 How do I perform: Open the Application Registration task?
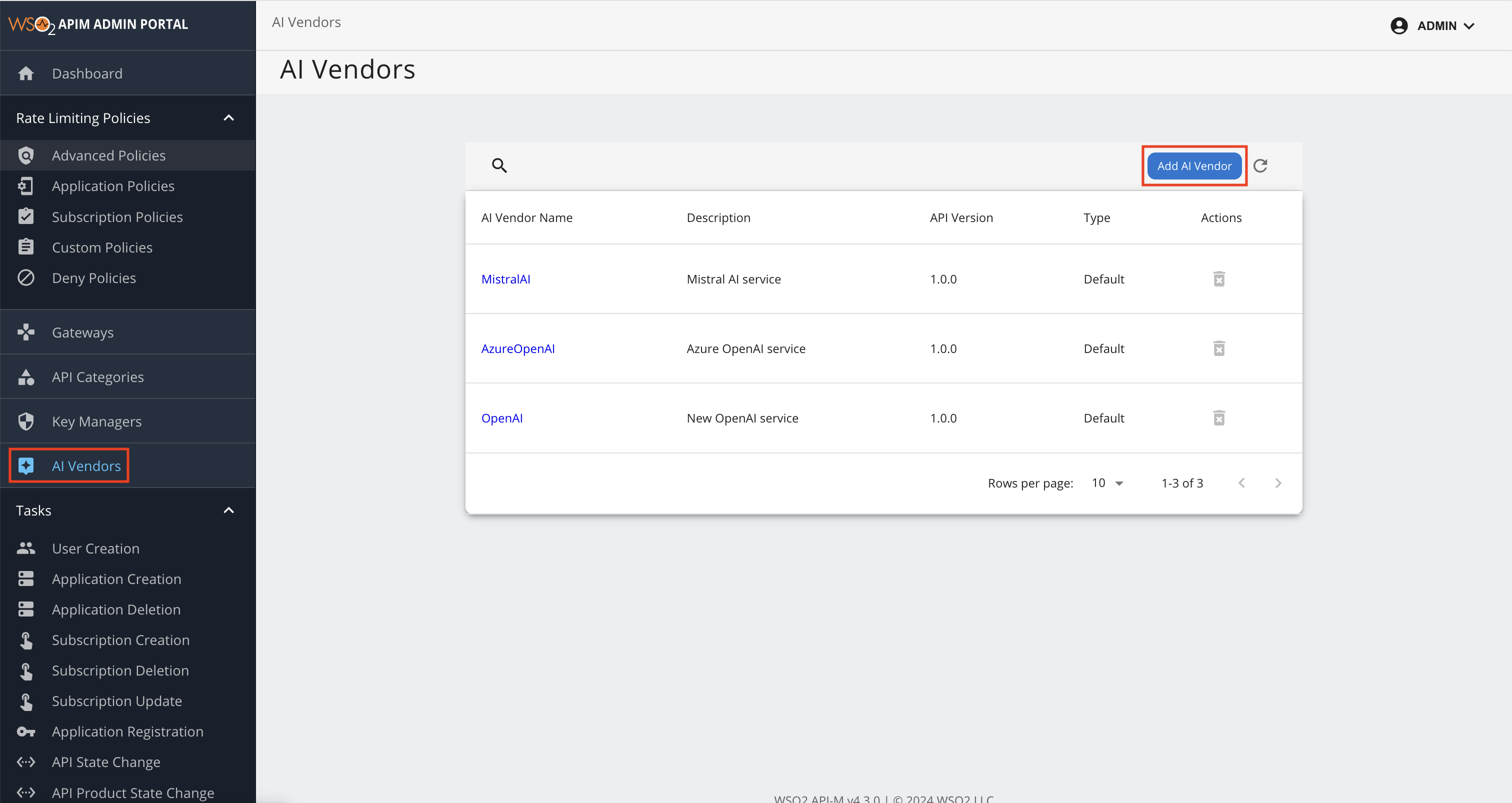[x=127, y=731]
